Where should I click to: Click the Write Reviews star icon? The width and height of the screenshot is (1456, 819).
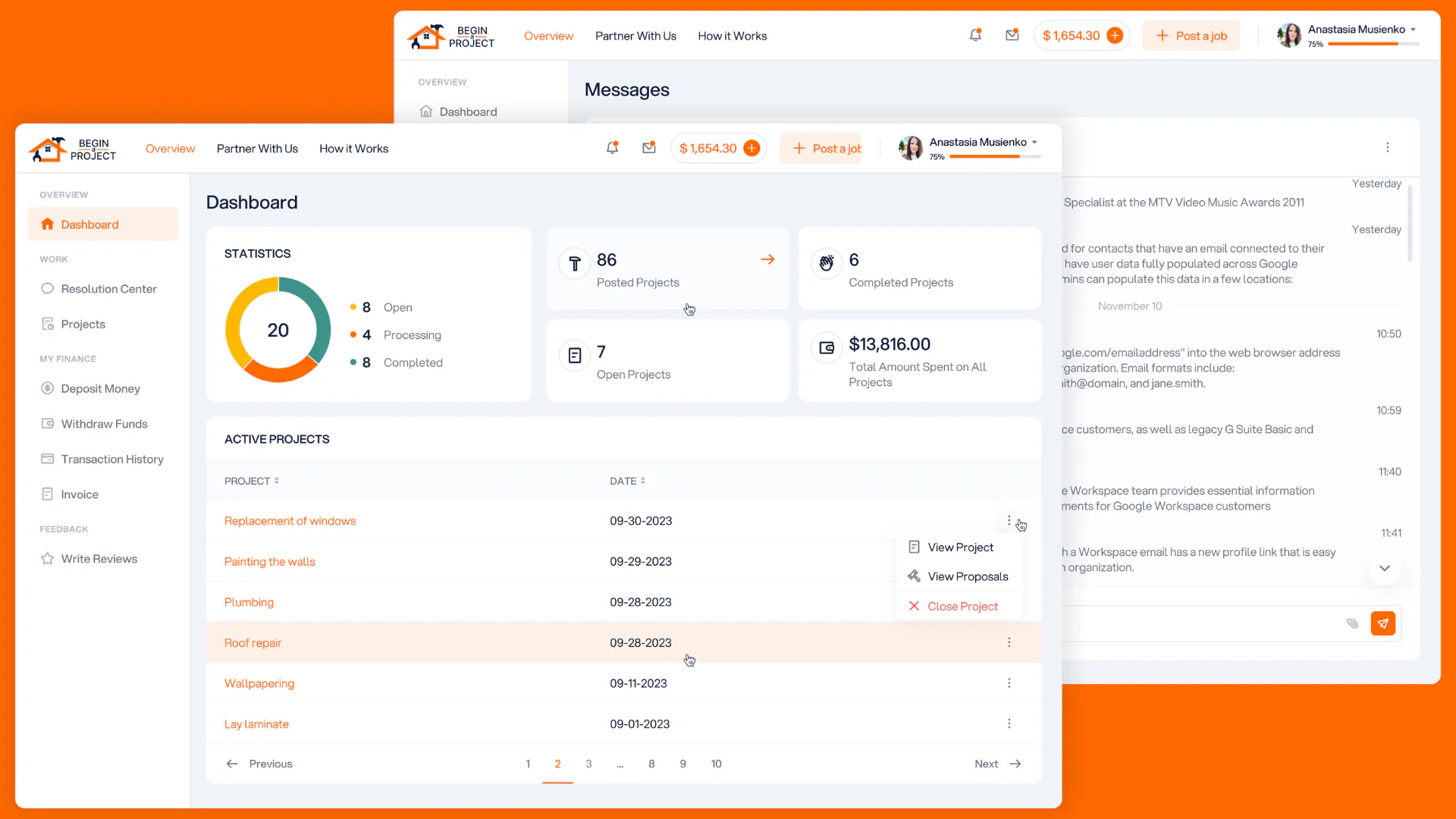point(47,559)
